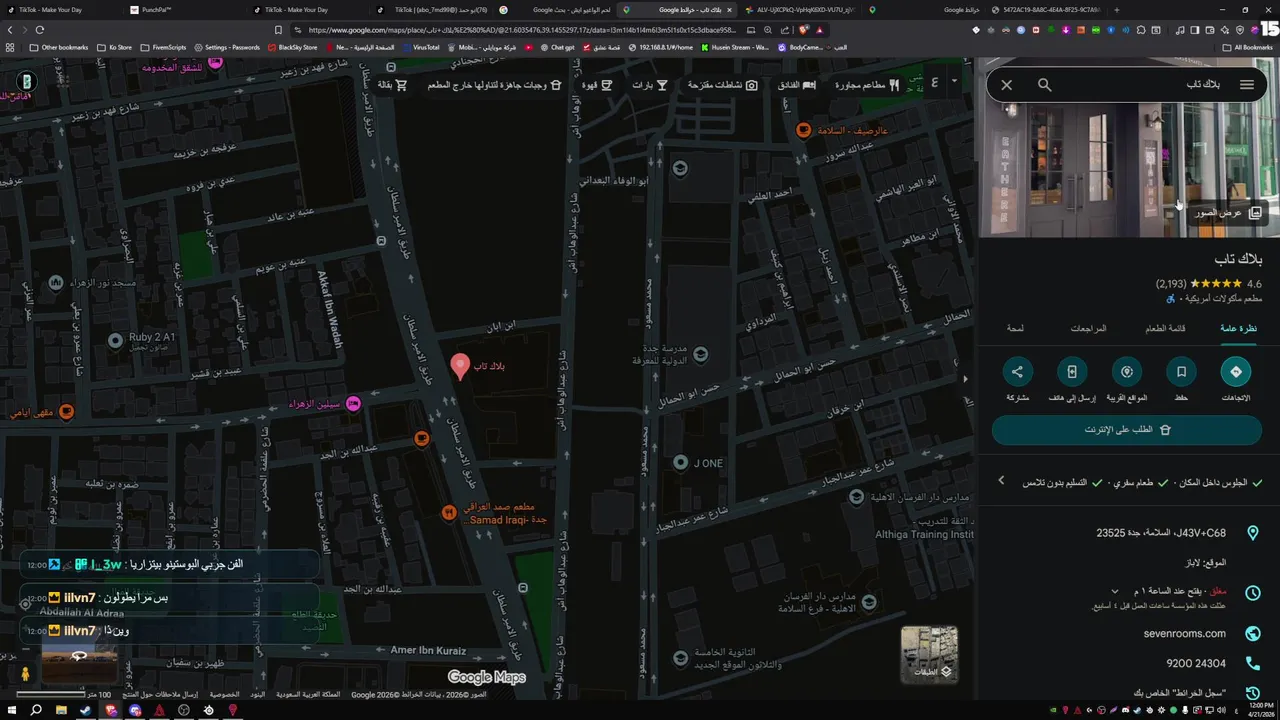Click the send feedback link in map footer
Image resolution: width=1280 pixels, height=720 pixels.
[x=160, y=694]
